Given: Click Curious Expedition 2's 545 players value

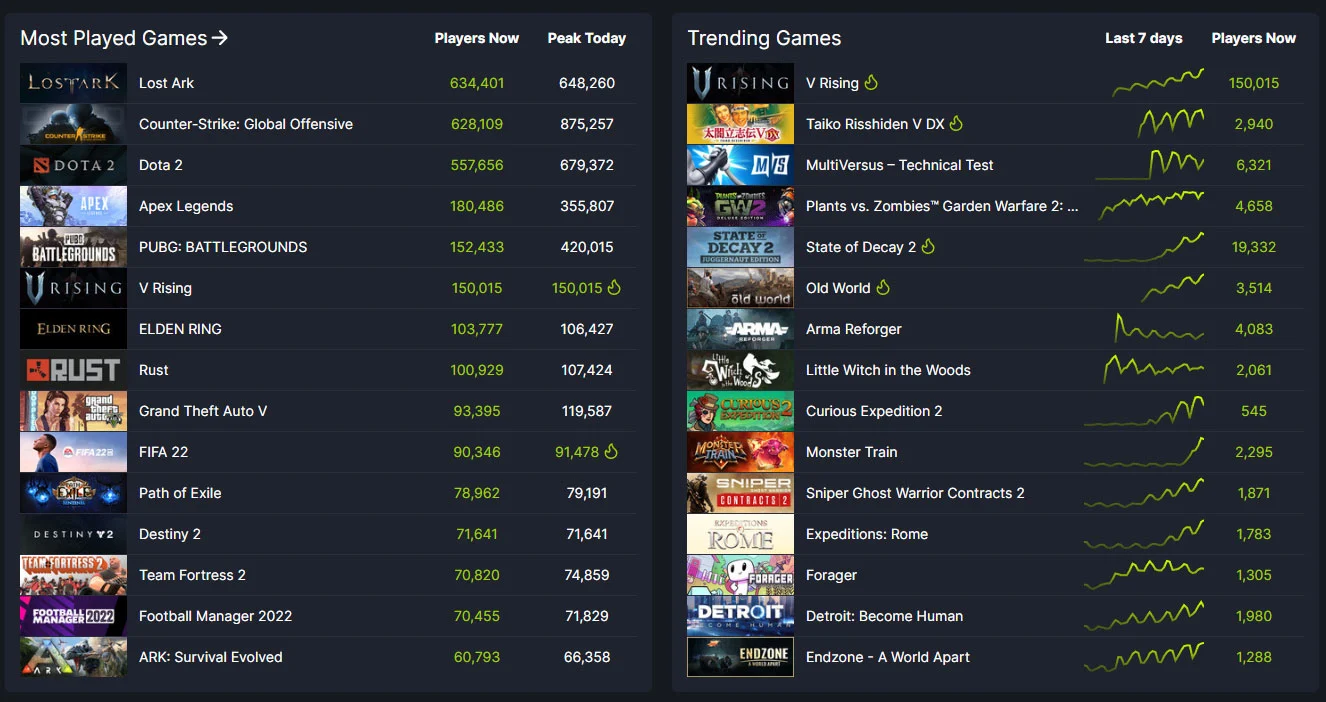Looking at the screenshot, I should click(1254, 411).
